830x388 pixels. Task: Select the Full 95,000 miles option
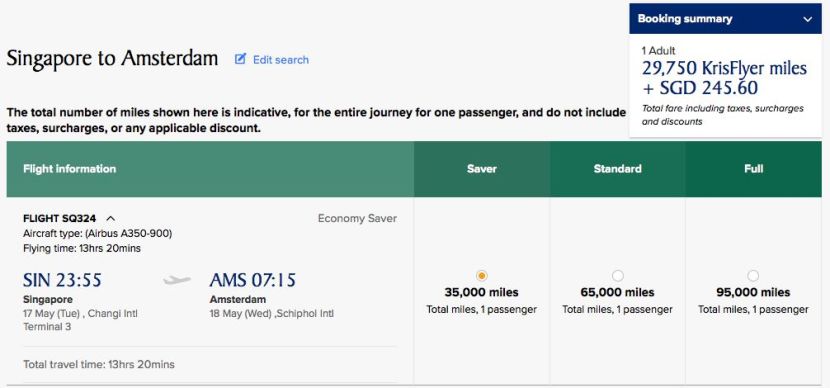click(x=753, y=276)
